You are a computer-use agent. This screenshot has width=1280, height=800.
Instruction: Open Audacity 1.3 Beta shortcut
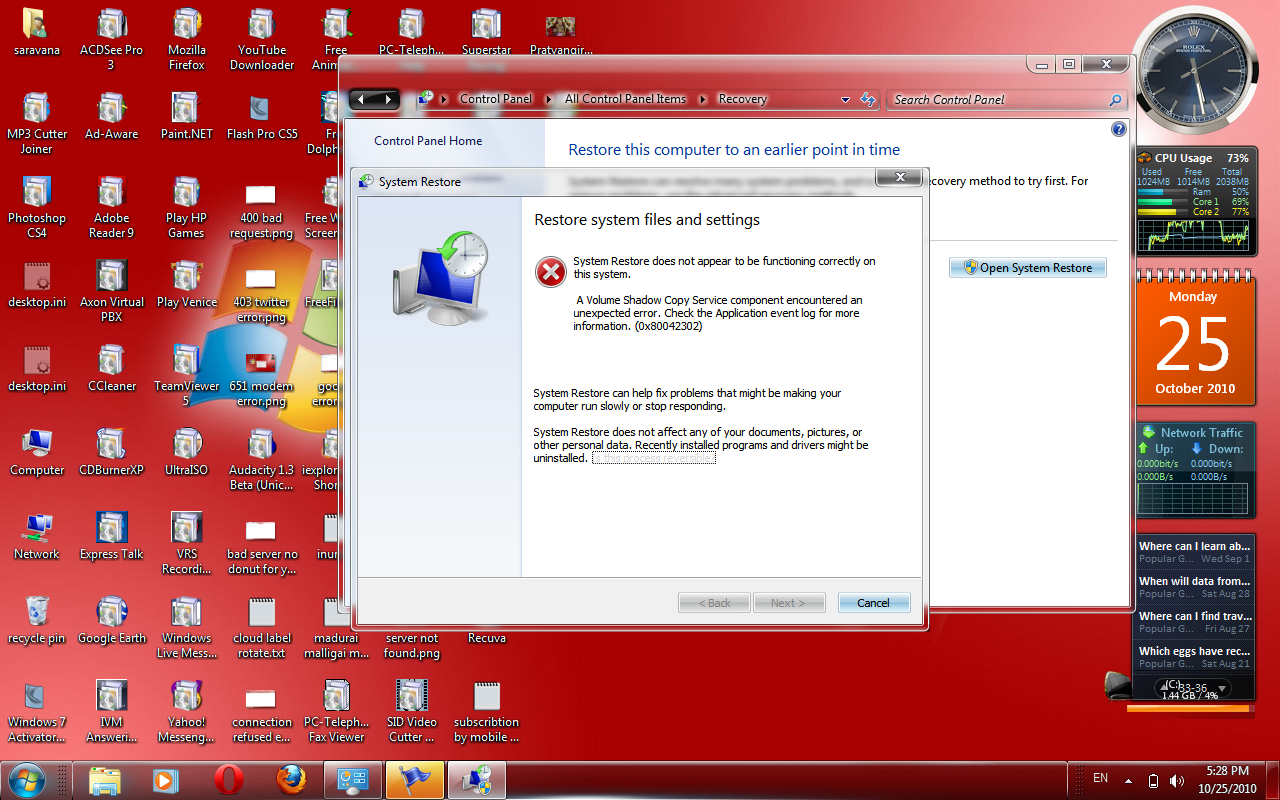click(262, 459)
